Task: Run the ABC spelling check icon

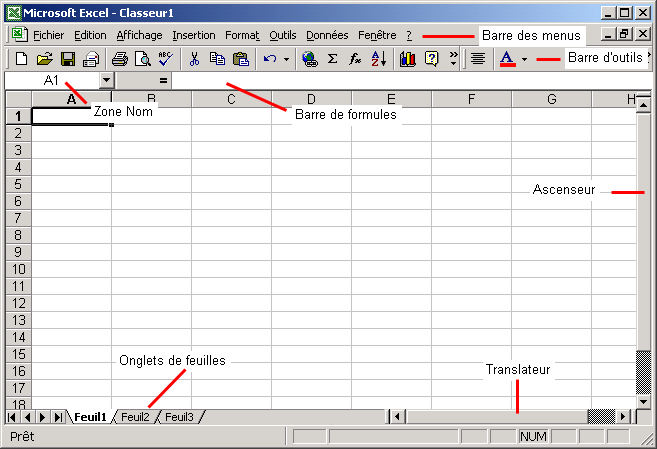Action: pos(166,59)
